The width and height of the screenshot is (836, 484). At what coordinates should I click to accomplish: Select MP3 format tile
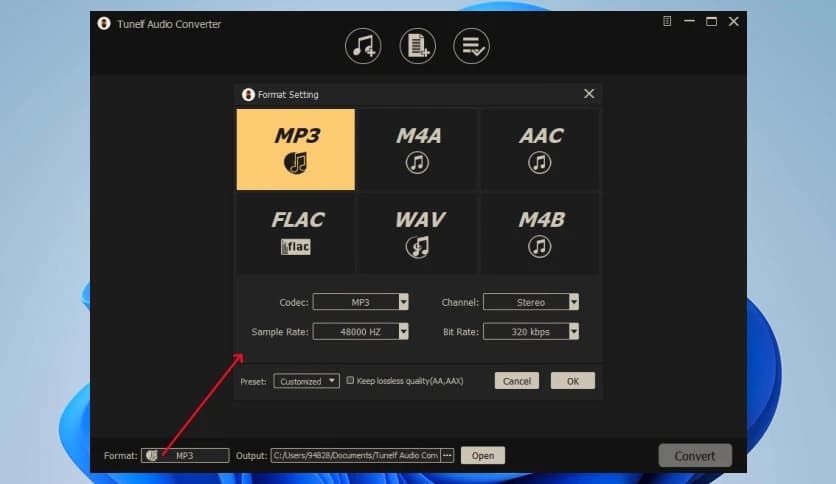[x=296, y=149]
